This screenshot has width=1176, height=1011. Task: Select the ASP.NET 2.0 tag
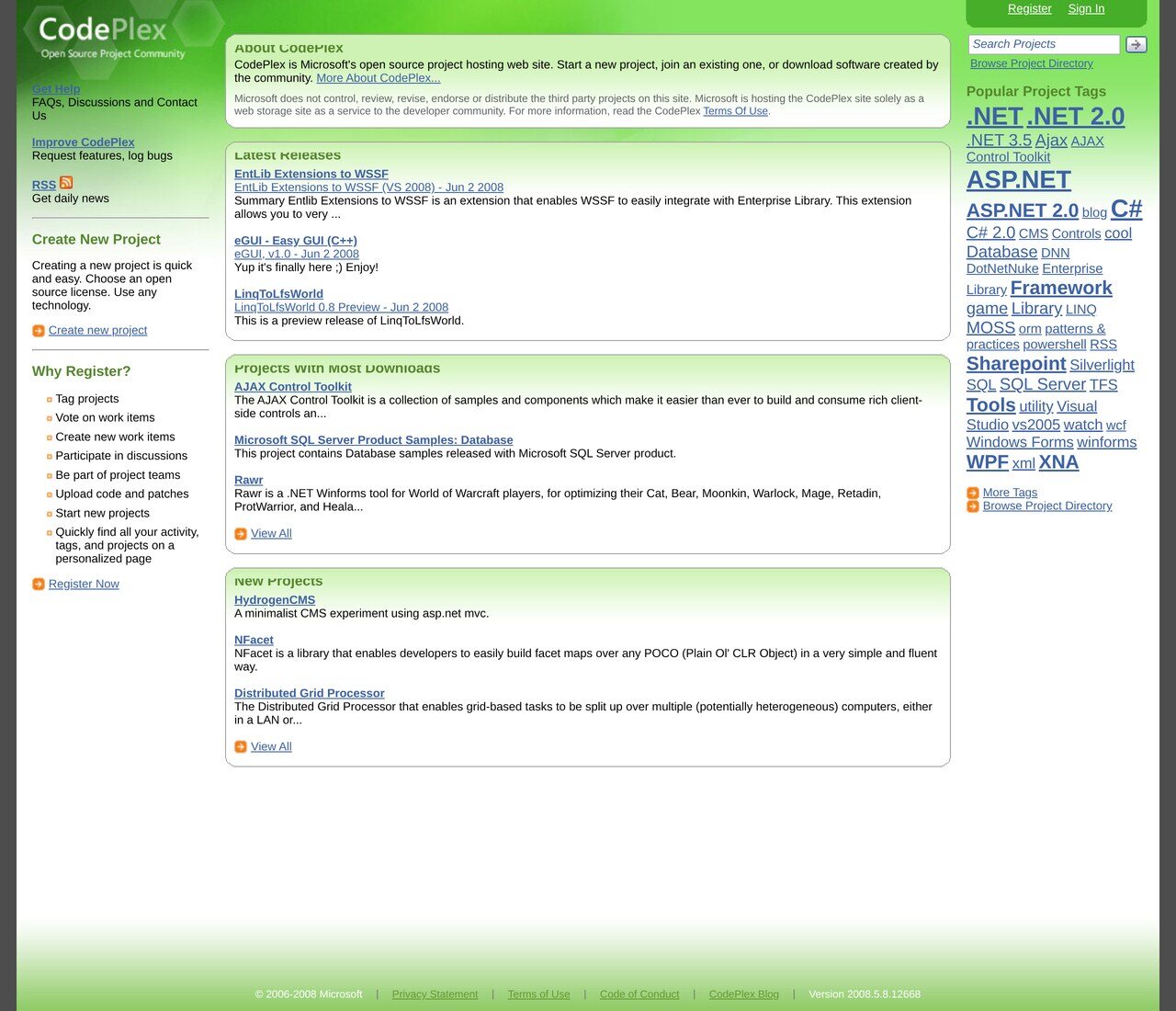(1022, 210)
